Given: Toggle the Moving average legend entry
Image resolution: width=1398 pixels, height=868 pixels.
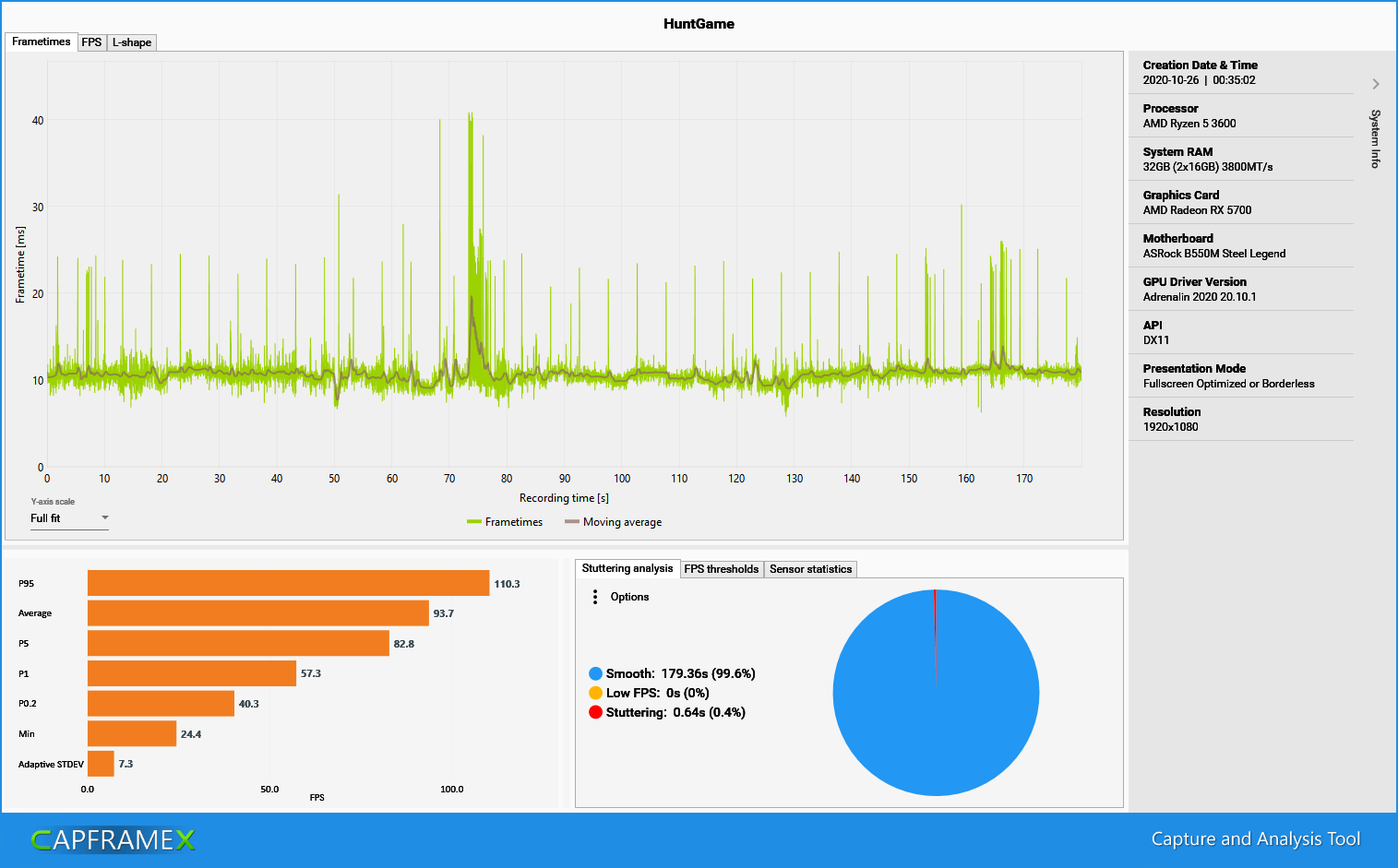Looking at the screenshot, I should click(x=613, y=522).
